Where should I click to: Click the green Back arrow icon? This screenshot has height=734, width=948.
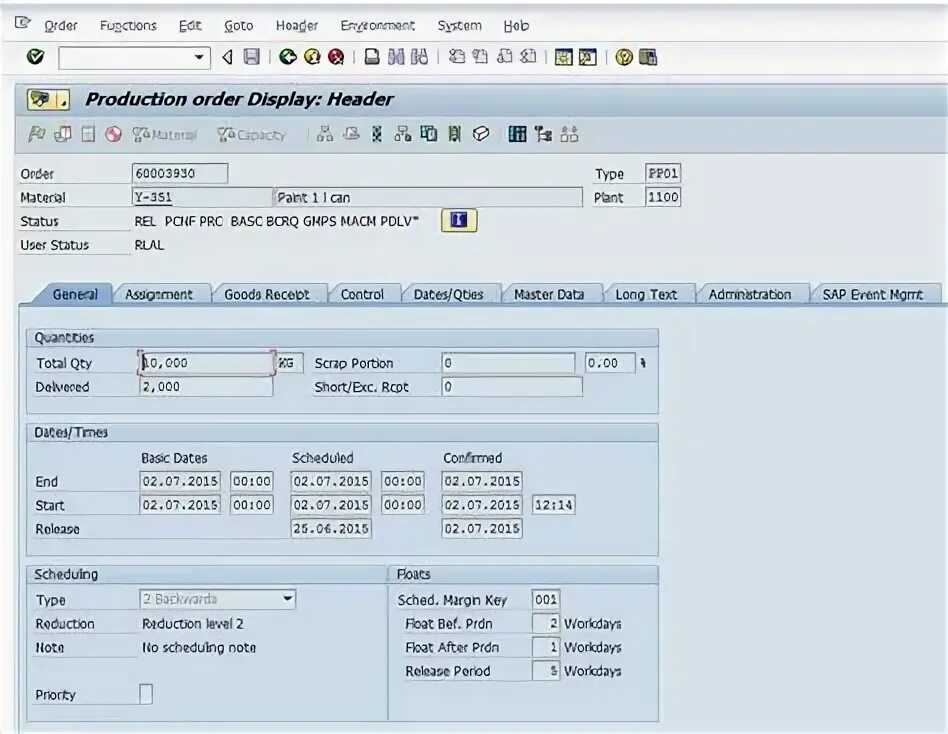pos(288,57)
